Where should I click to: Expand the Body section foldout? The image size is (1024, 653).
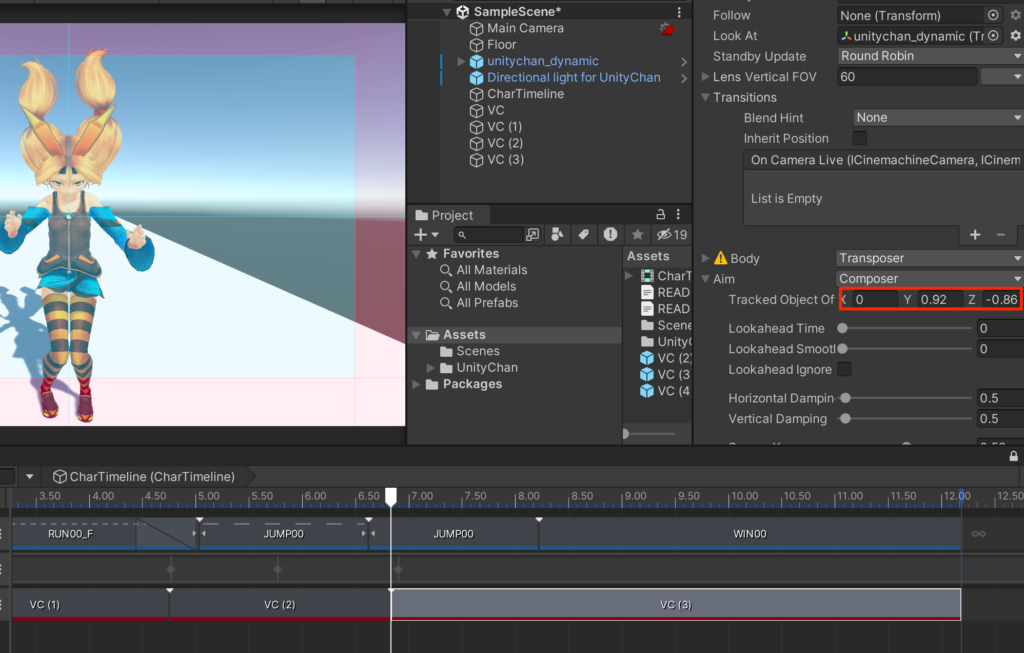[x=705, y=258]
